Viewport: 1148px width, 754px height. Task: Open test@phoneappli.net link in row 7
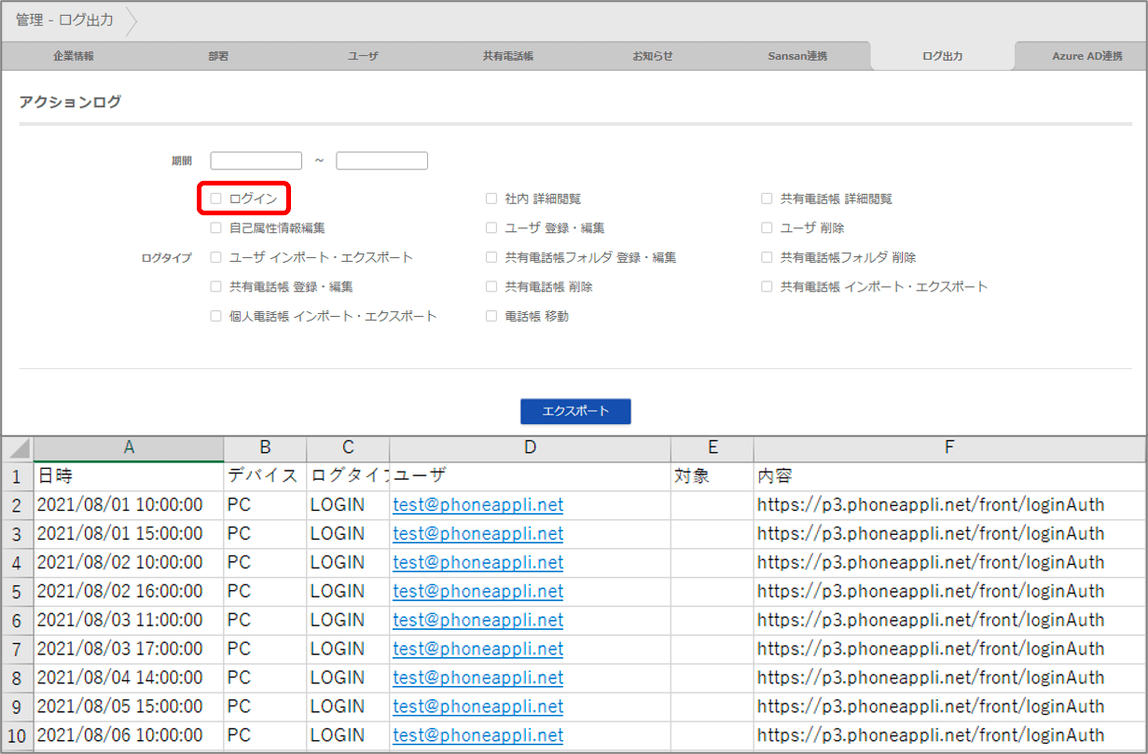pyautogui.click(x=478, y=649)
